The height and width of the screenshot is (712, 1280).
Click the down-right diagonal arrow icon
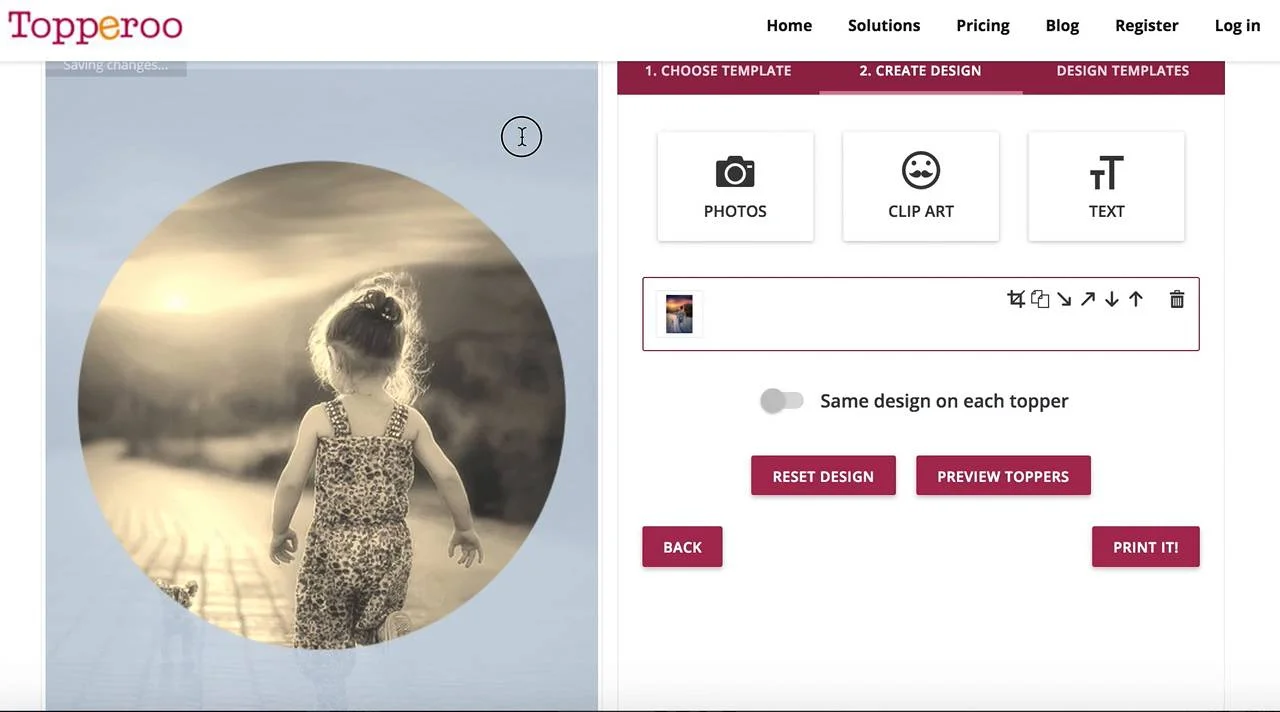pyautogui.click(x=1064, y=299)
